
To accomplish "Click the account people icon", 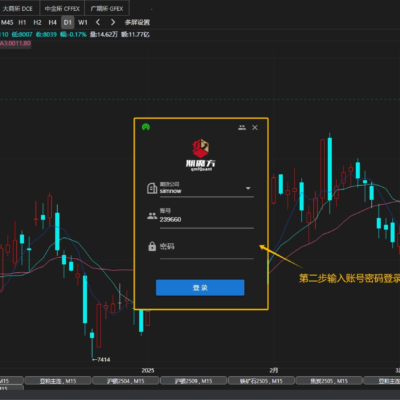I will coord(152,216).
